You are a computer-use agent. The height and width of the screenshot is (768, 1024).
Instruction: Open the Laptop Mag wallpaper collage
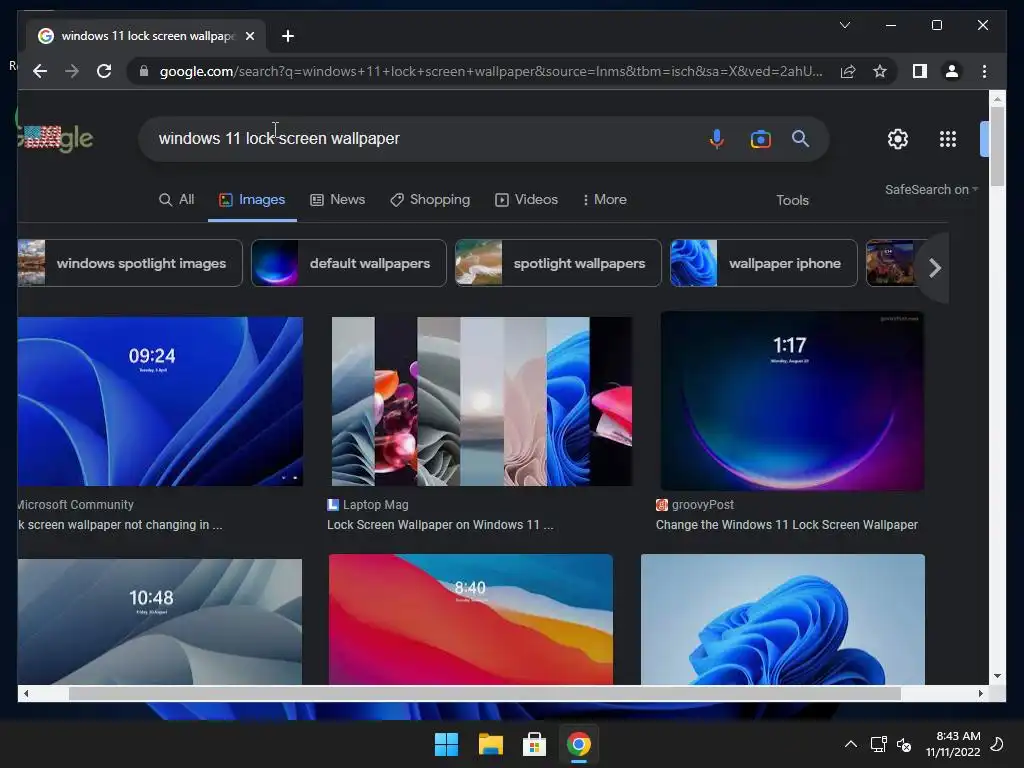coord(481,401)
